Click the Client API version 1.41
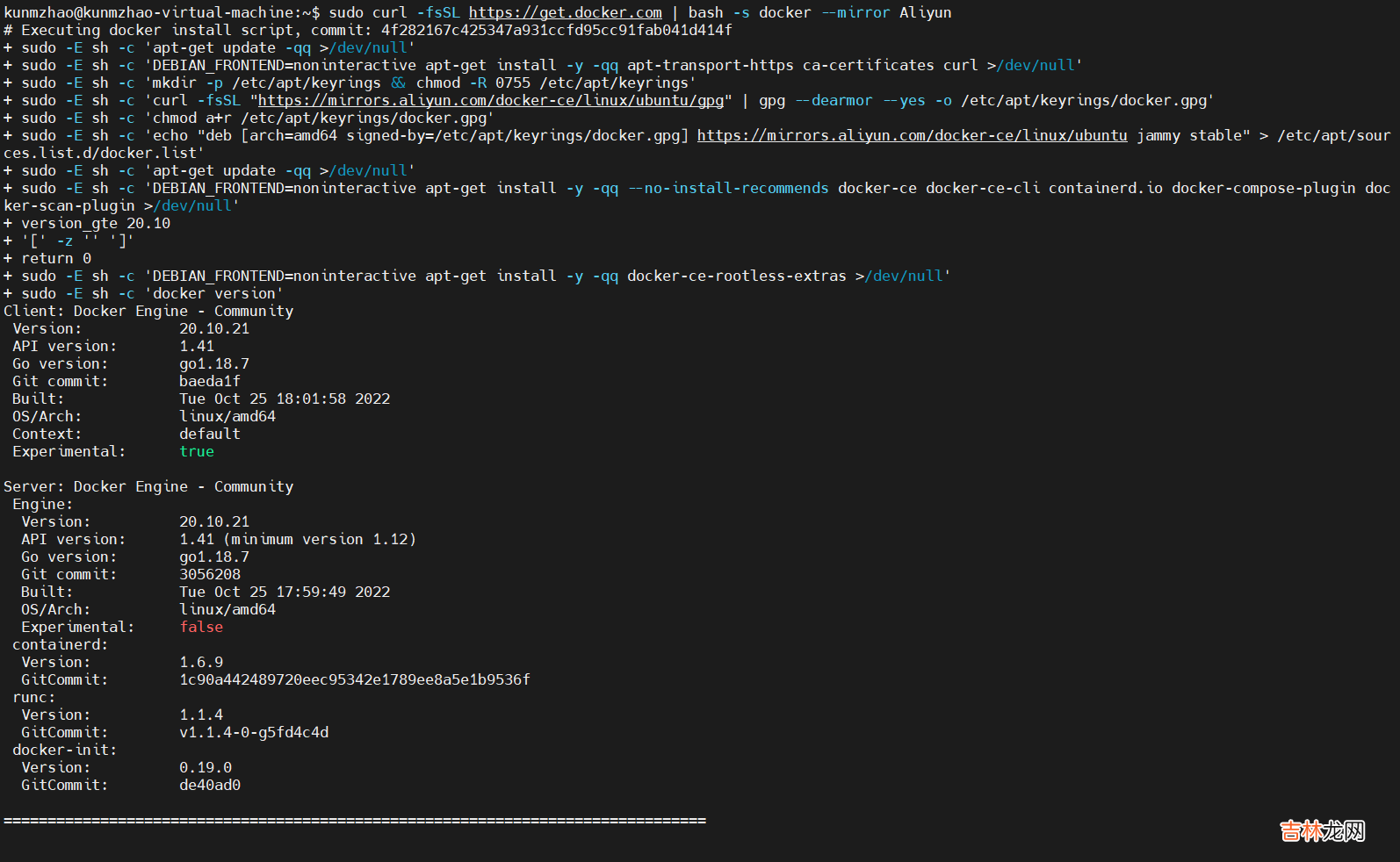This screenshot has width=1400, height=862. [197, 346]
